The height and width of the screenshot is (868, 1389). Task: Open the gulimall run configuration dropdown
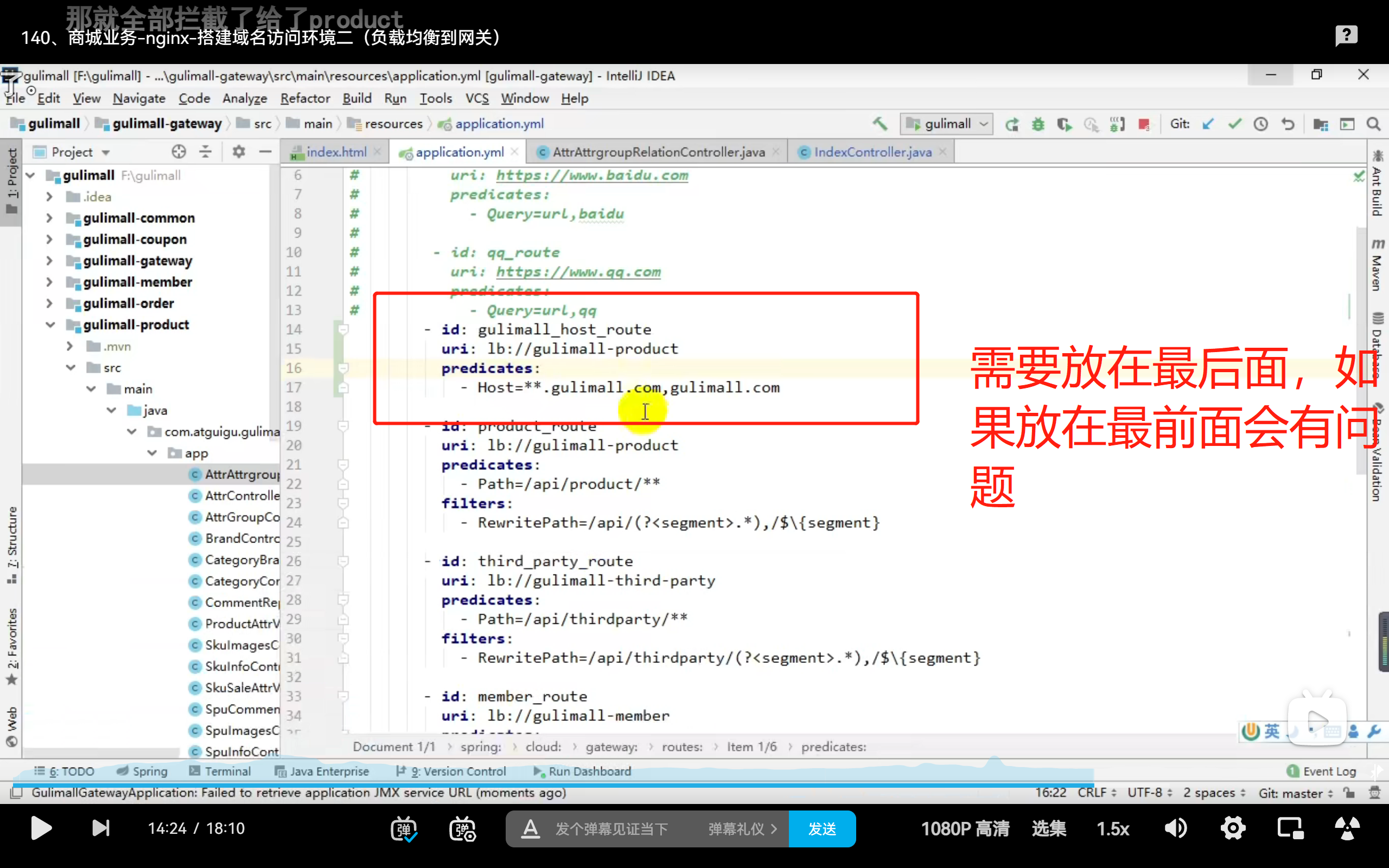pos(947,124)
